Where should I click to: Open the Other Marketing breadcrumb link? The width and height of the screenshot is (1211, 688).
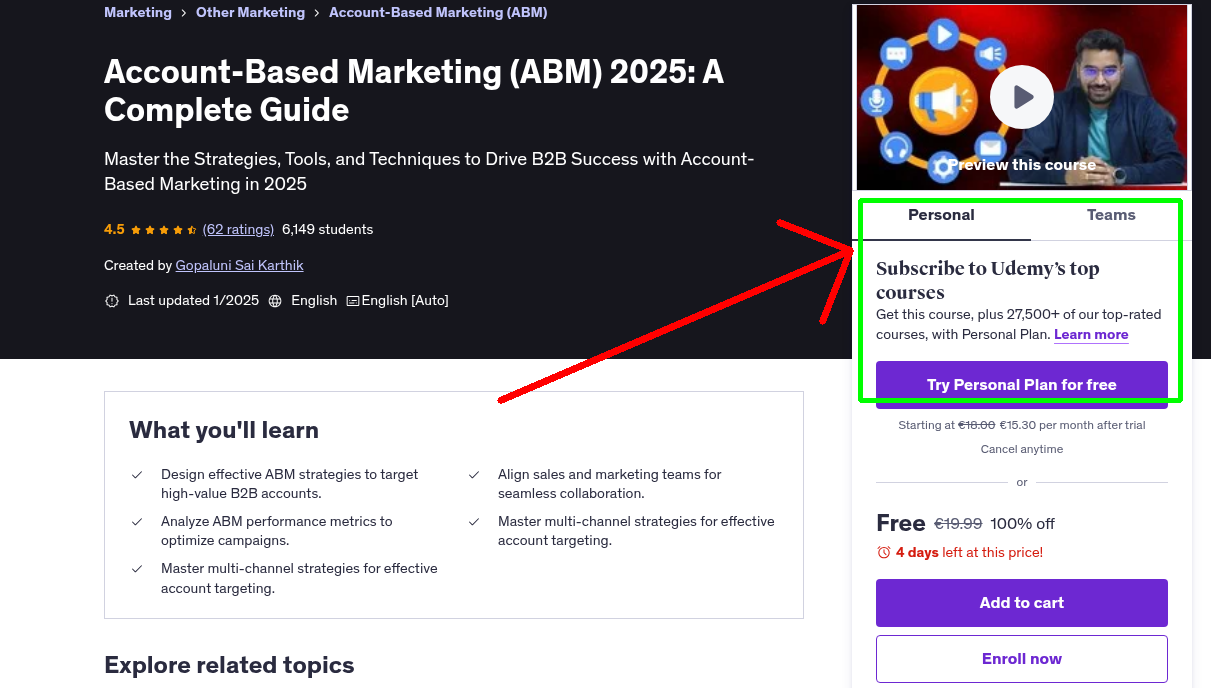point(250,13)
